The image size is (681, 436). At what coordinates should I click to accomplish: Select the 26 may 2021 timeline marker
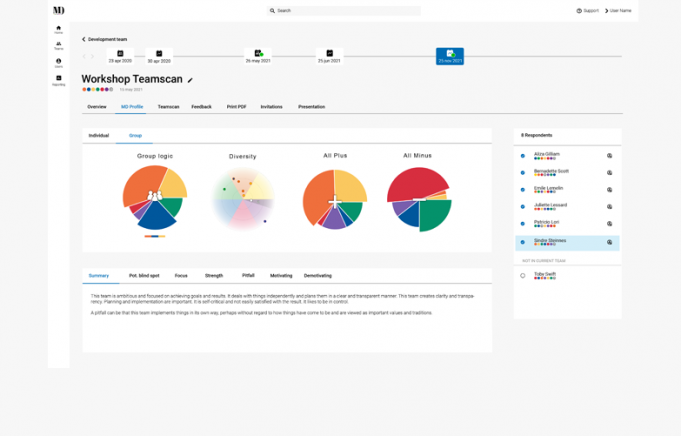tap(259, 55)
